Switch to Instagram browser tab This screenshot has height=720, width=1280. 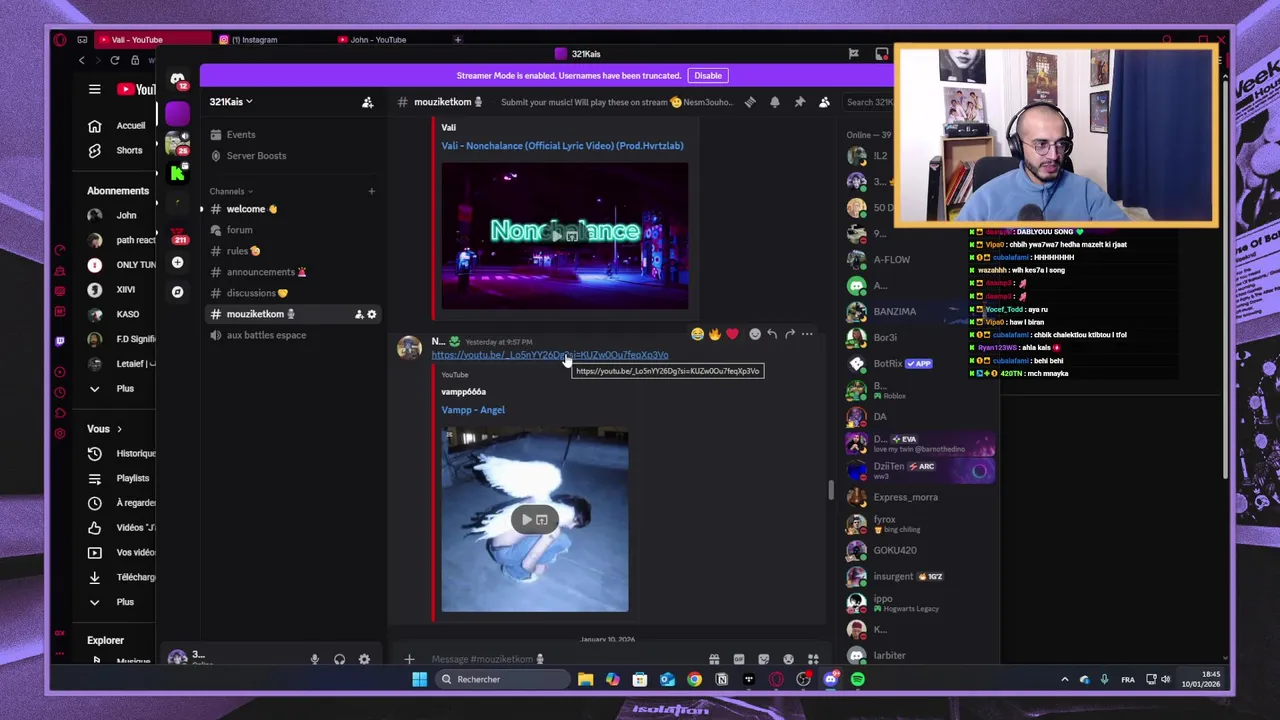255,40
